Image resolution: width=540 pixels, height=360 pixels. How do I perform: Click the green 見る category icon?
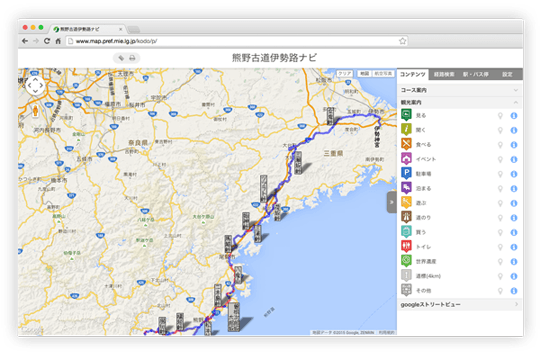(x=406, y=115)
